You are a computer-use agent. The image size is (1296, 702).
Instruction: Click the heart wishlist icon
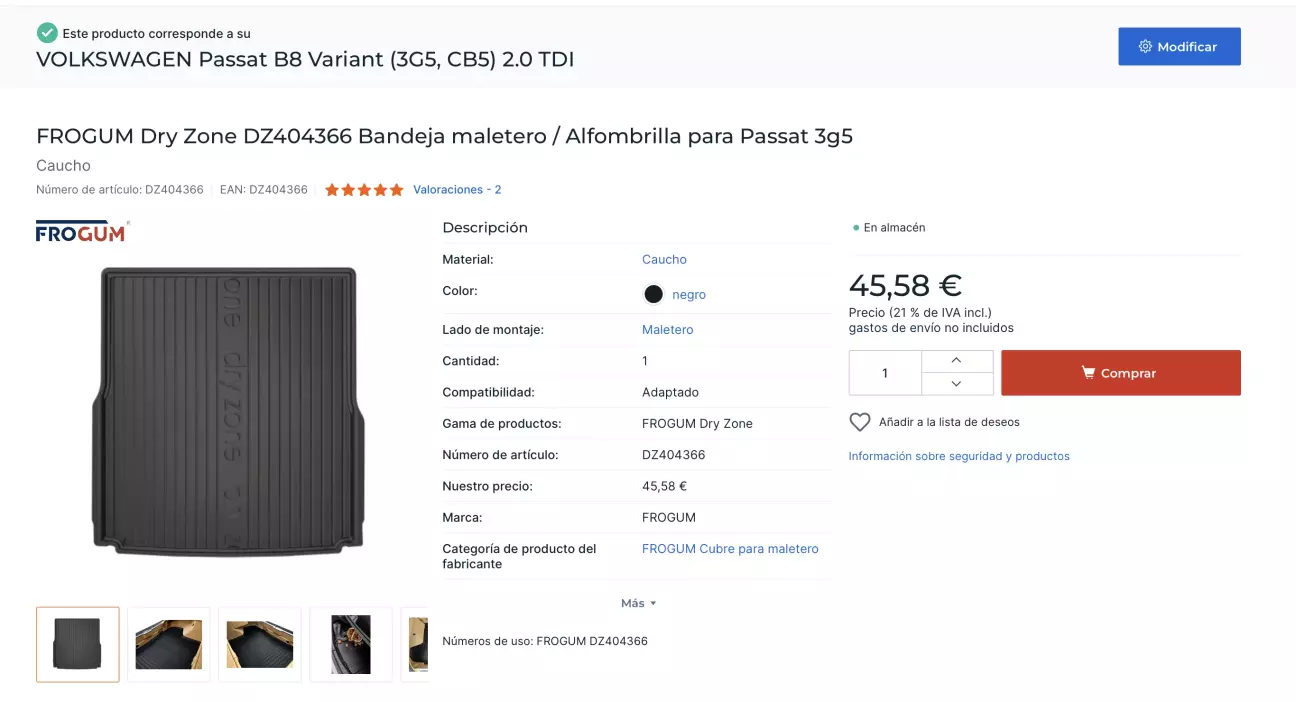pos(860,422)
